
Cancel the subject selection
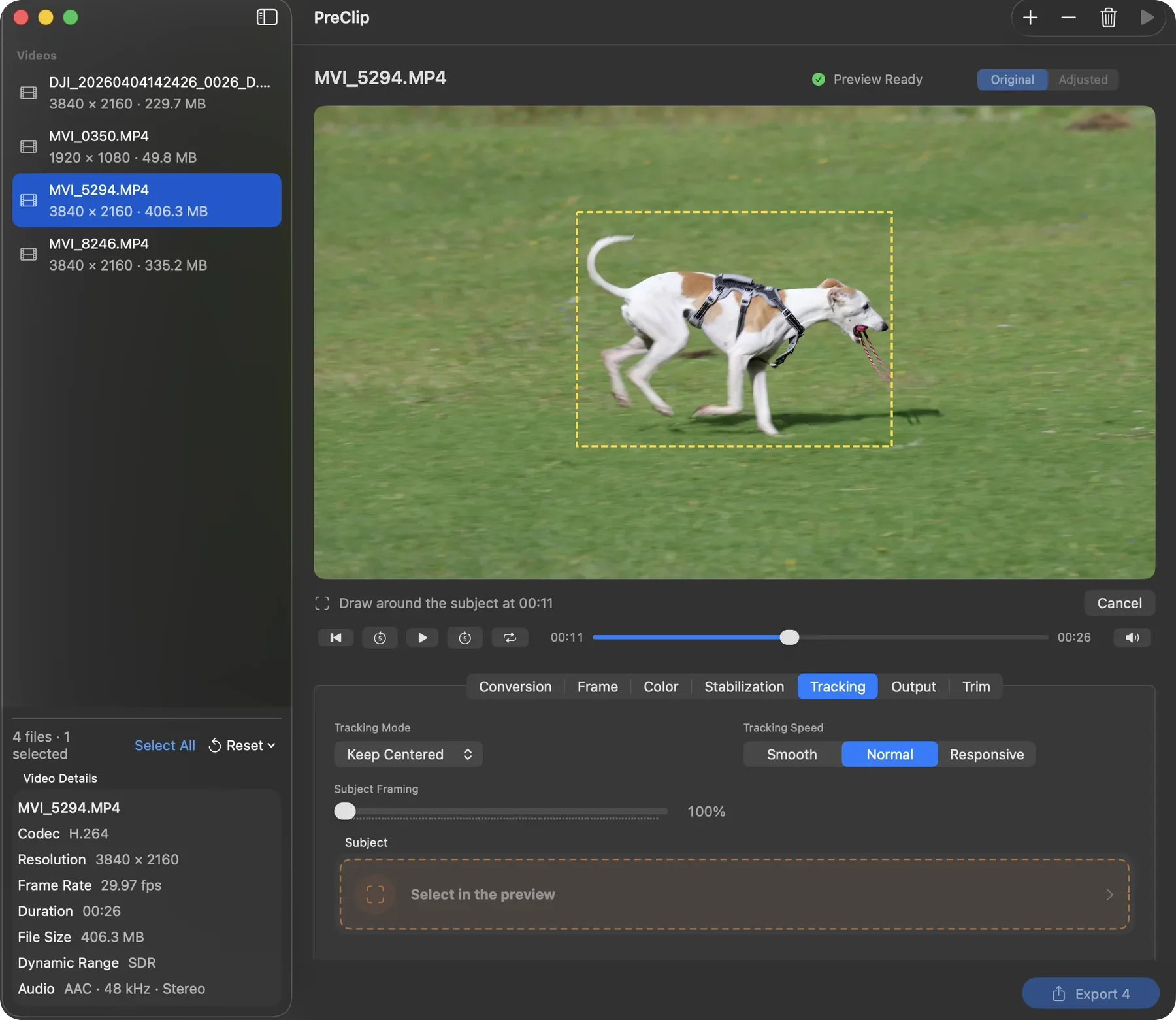click(x=1119, y=603)
